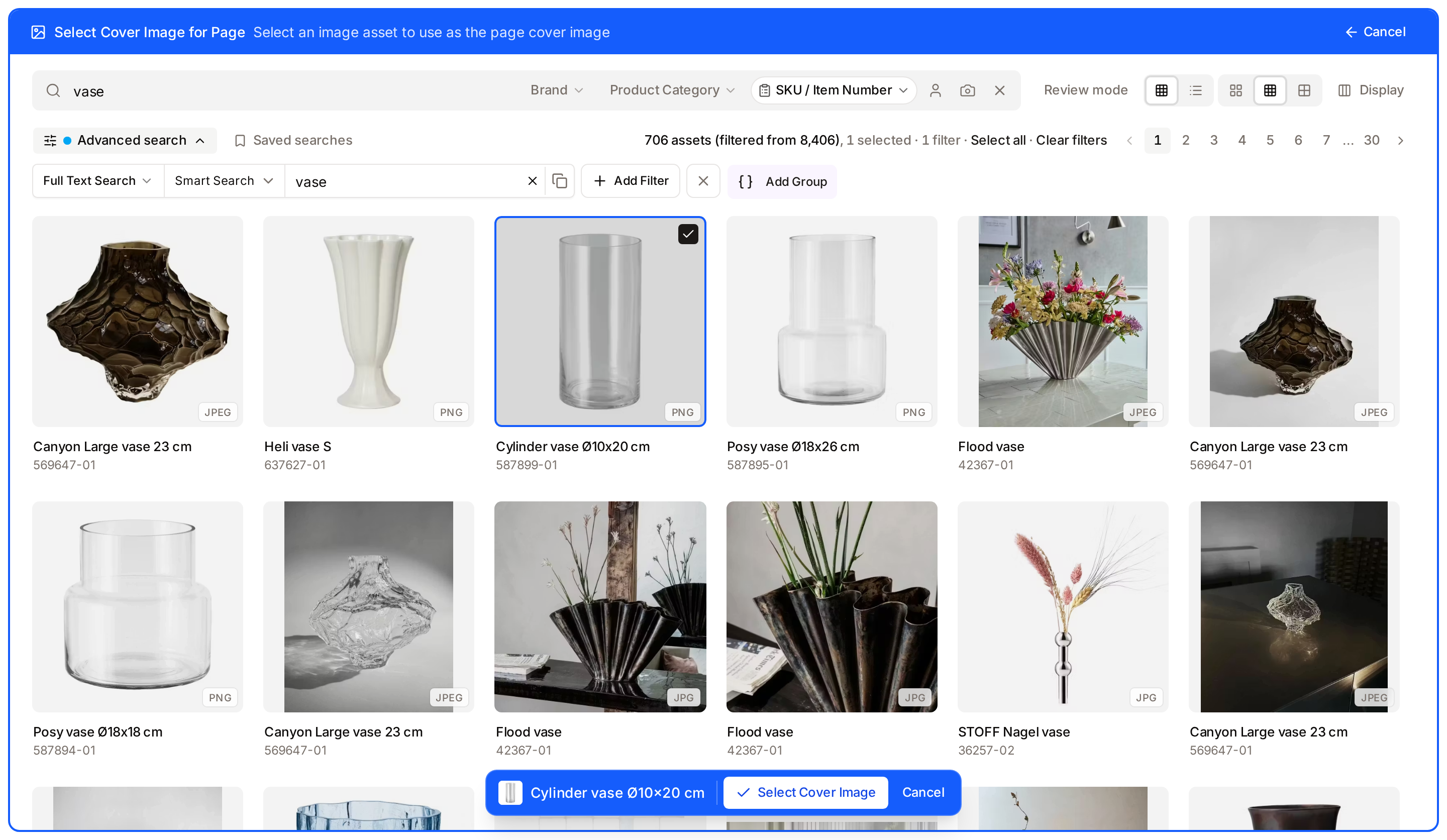Go to page 5
The width and height of the screenshot is (1447, 840).
(x=1270, y=140)
